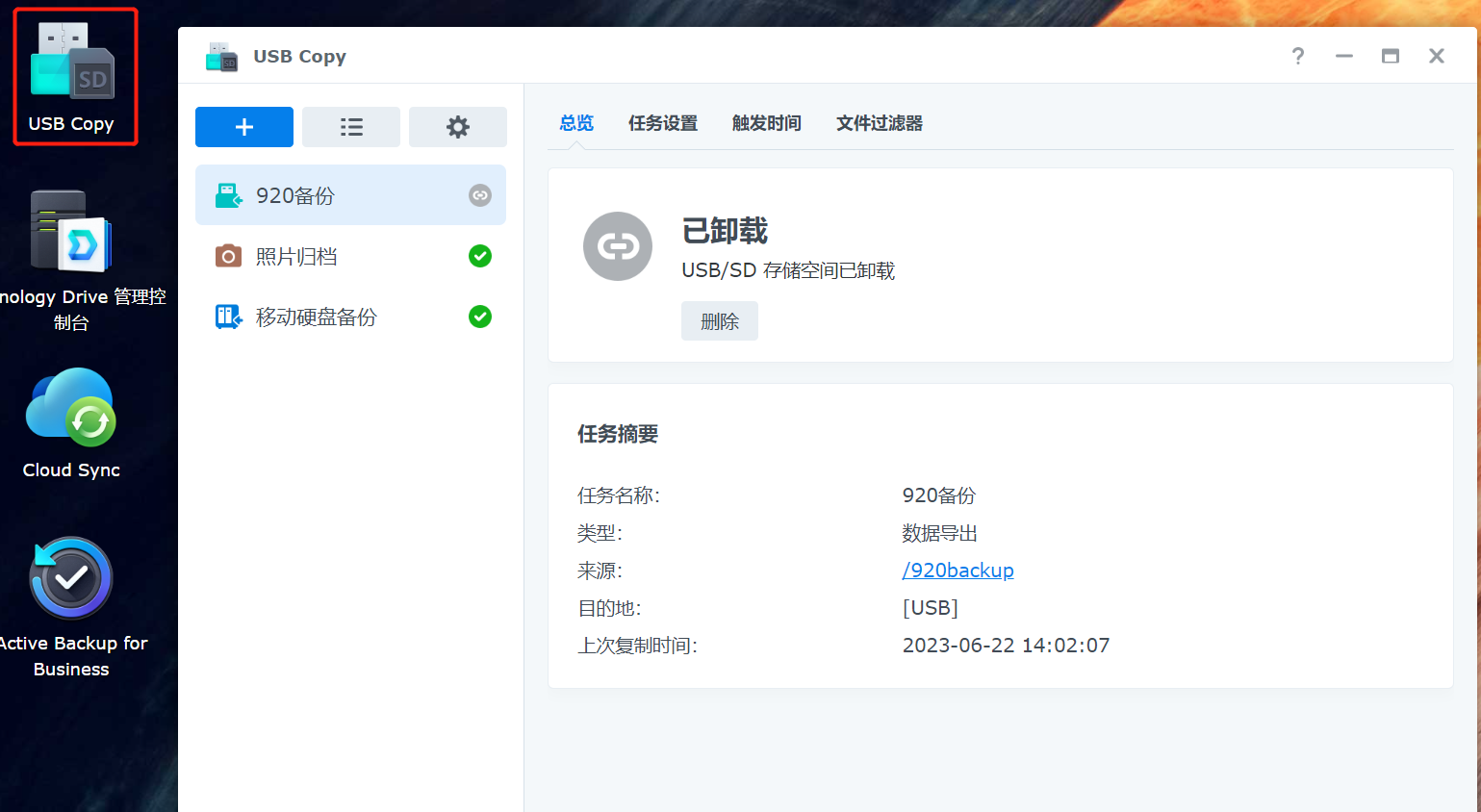This screenshot has width=1481, height=812.
Task: Click green check status for 照片归档
Action: coord(480,256)
